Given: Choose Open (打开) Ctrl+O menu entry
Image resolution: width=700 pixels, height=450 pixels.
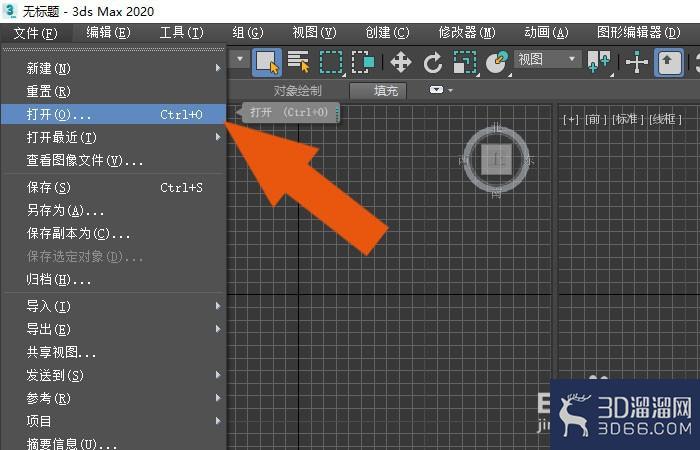Looking at the screenshot, I should (x=113, y=114).
